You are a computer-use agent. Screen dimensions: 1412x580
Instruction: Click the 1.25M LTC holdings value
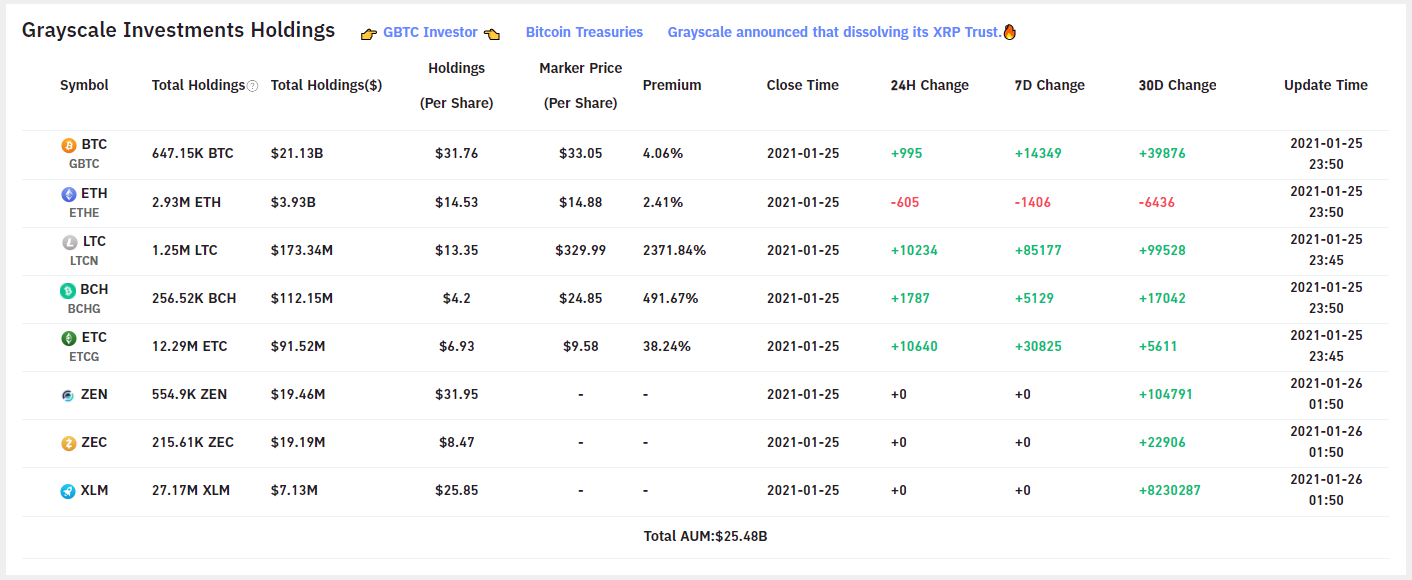pos(185,250)
